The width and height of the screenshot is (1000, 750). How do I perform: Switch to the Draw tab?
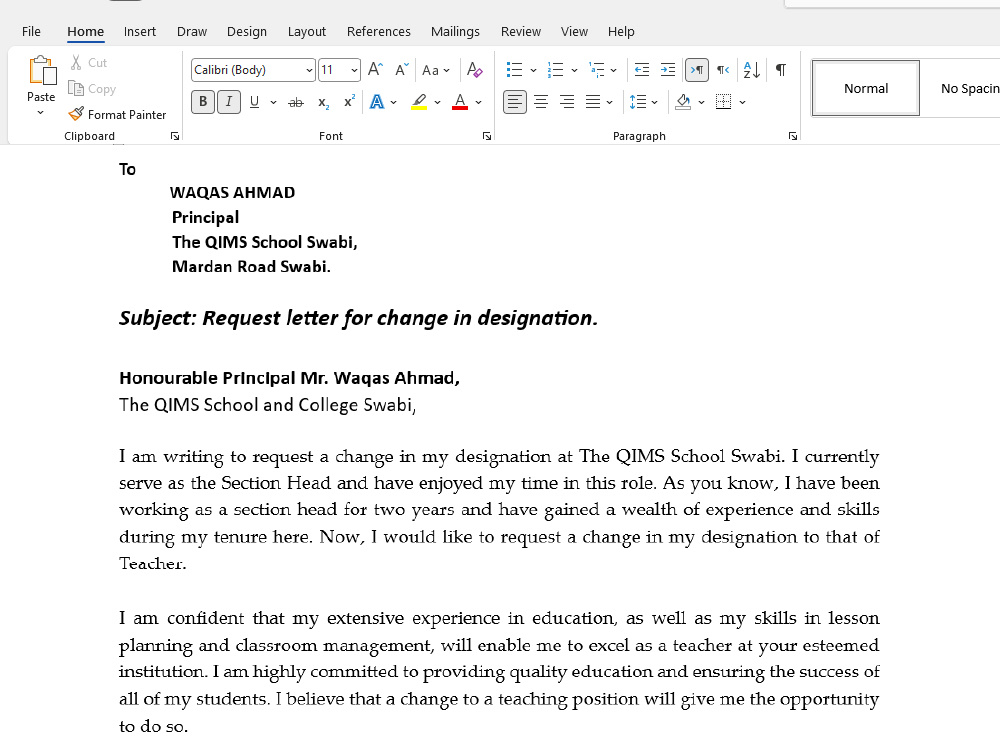192,31
